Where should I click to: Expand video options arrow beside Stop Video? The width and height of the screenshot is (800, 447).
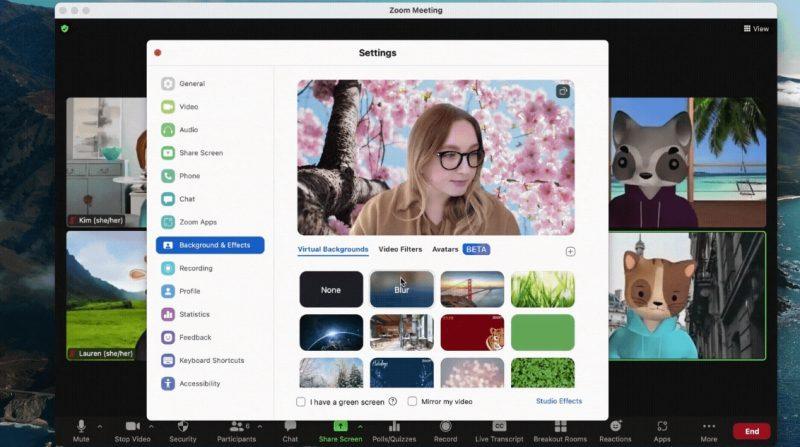coord(151,427)
